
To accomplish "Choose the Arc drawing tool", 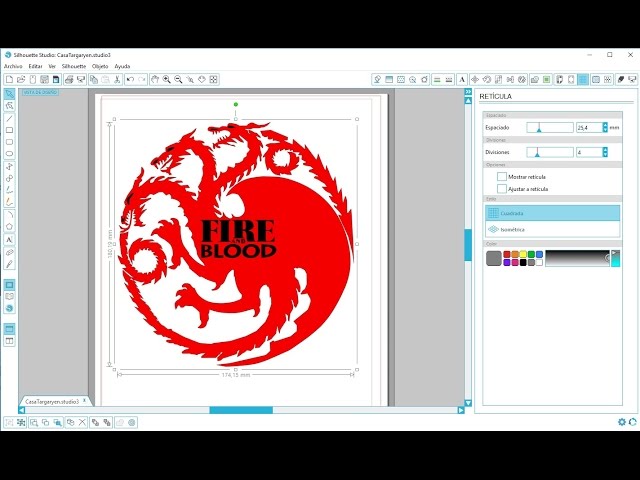I will [9, 215].
